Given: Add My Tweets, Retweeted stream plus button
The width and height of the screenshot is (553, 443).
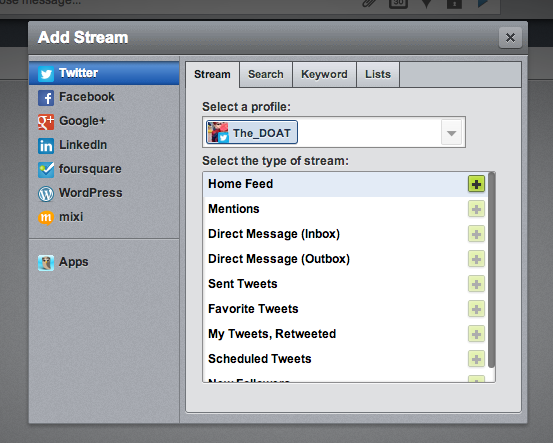Looking at the screenshot, I should 476,334.
